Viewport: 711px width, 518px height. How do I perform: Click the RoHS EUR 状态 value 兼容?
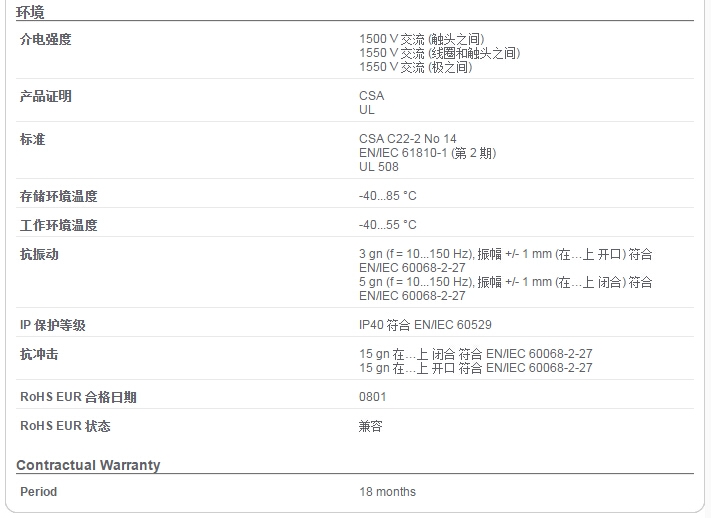(370, 426)
